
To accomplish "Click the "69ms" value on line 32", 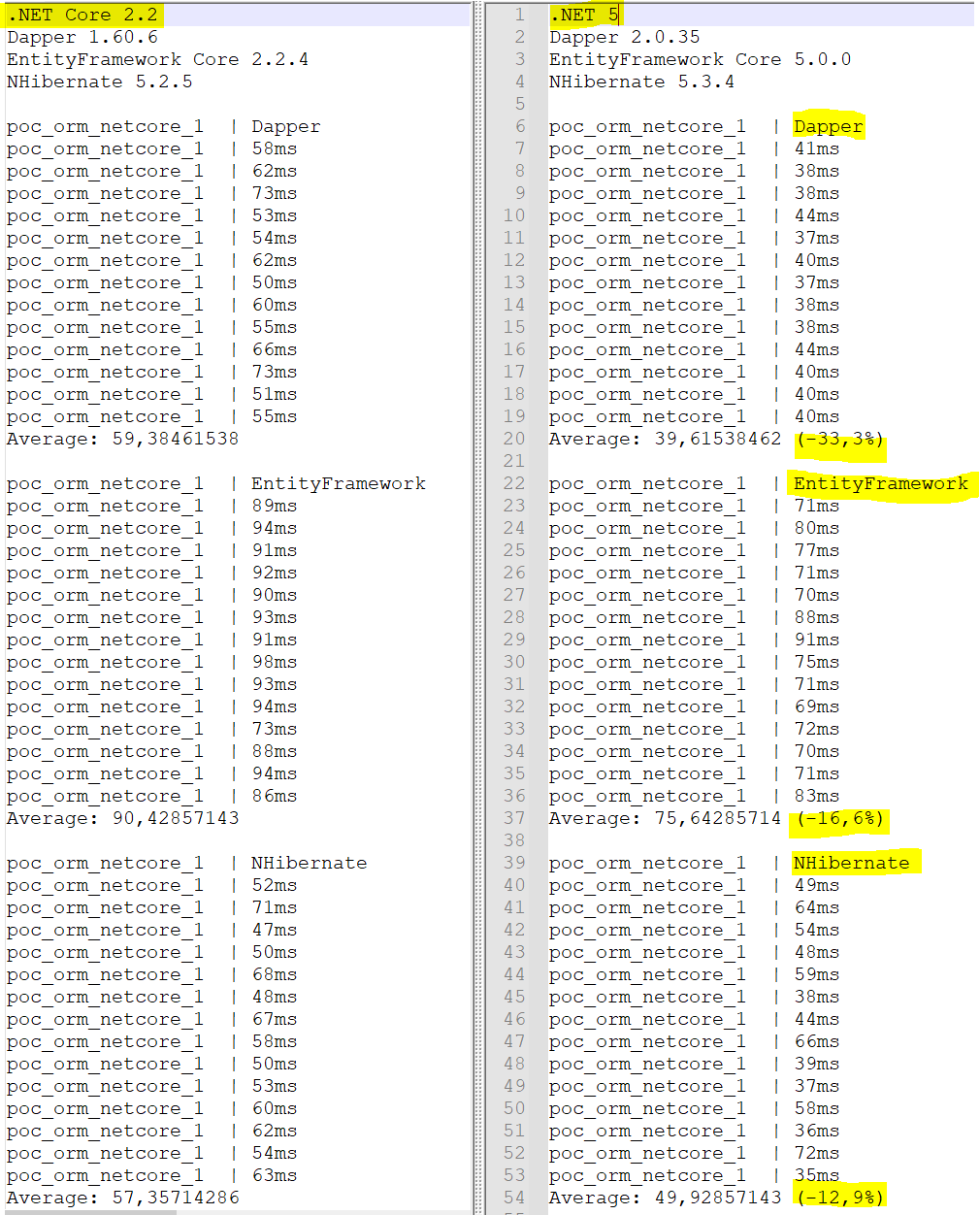I will (817, 706).
